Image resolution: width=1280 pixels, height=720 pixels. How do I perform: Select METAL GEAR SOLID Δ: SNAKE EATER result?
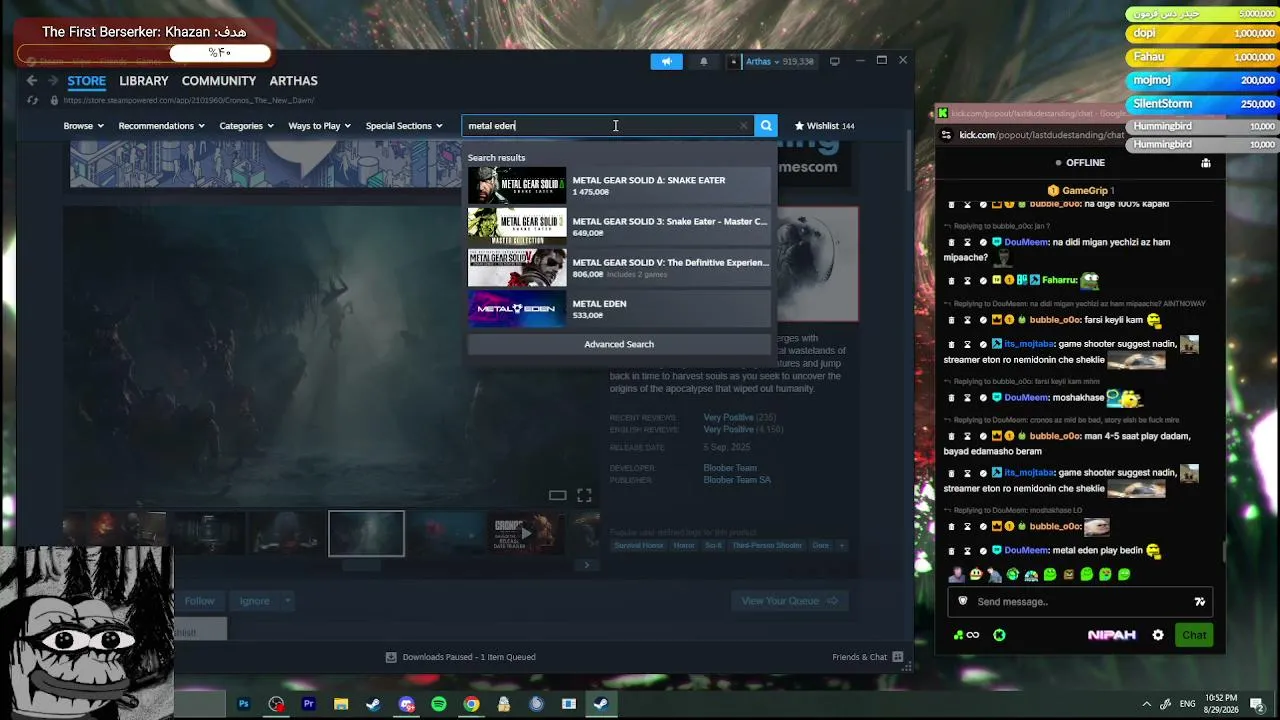pyautogui.click(x=619, y=185)
